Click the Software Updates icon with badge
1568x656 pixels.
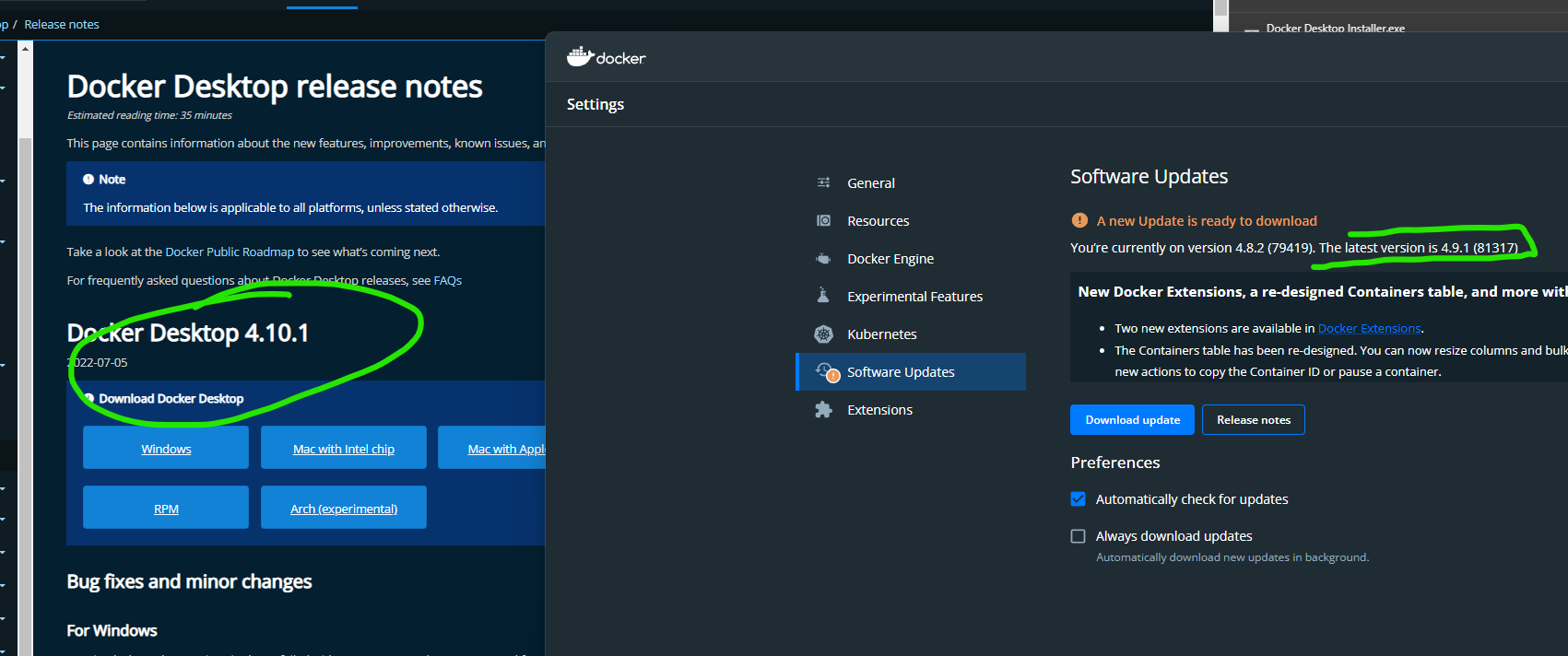click(x=827, y=371)
